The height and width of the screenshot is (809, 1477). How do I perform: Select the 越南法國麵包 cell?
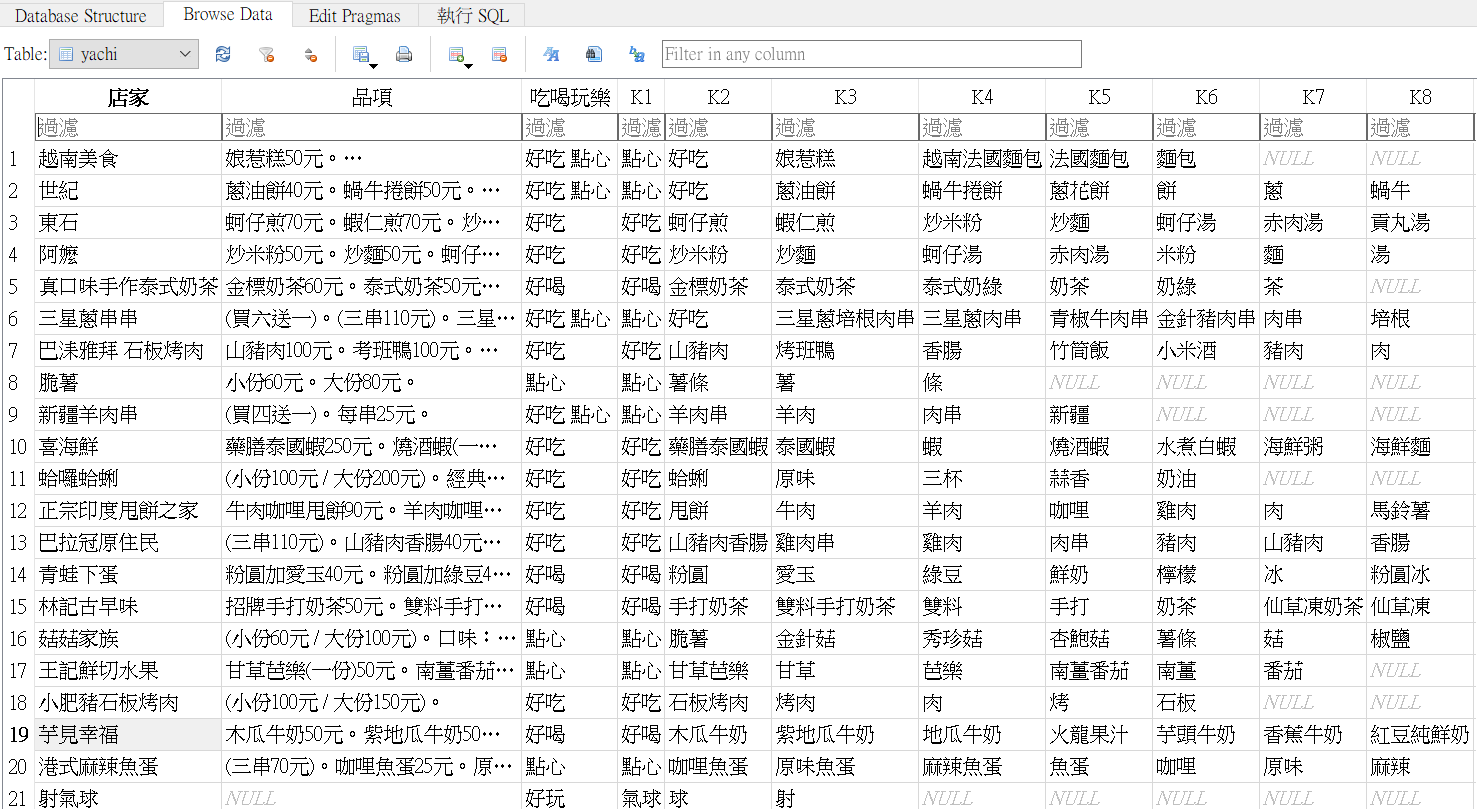tap(982, 159)
